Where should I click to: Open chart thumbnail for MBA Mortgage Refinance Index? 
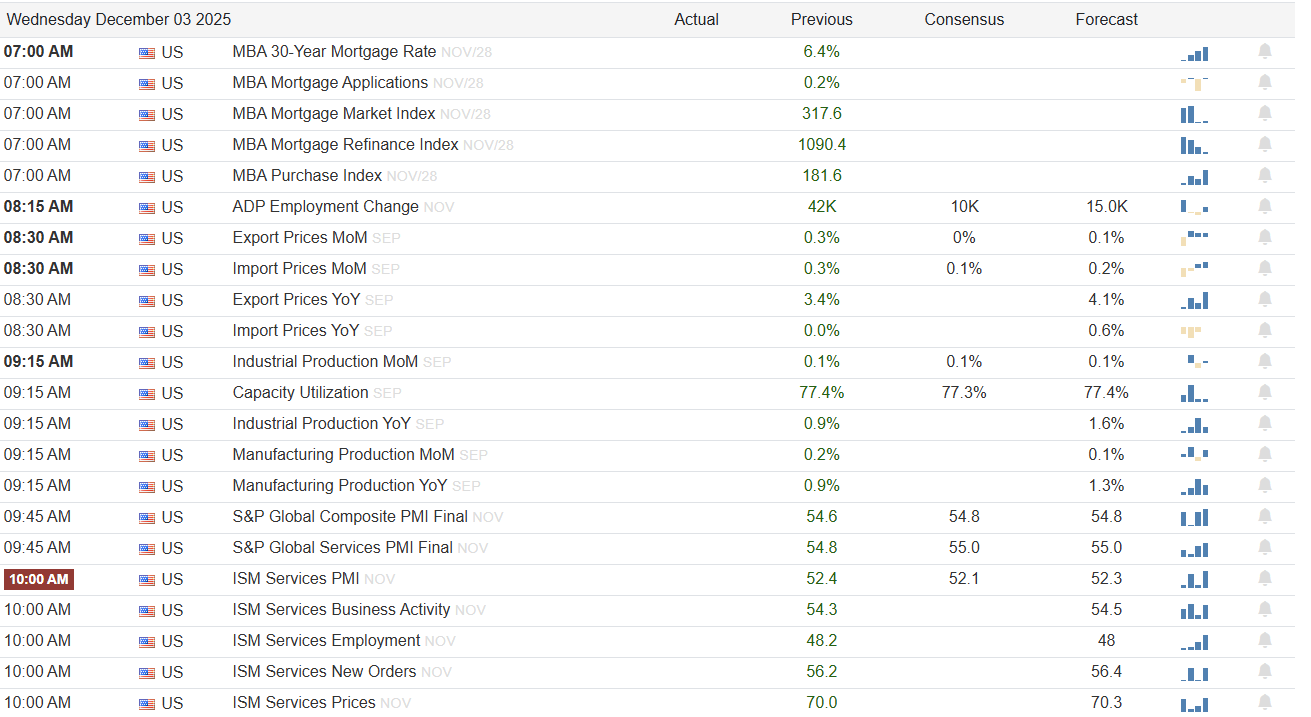(x=1194, y=145)
